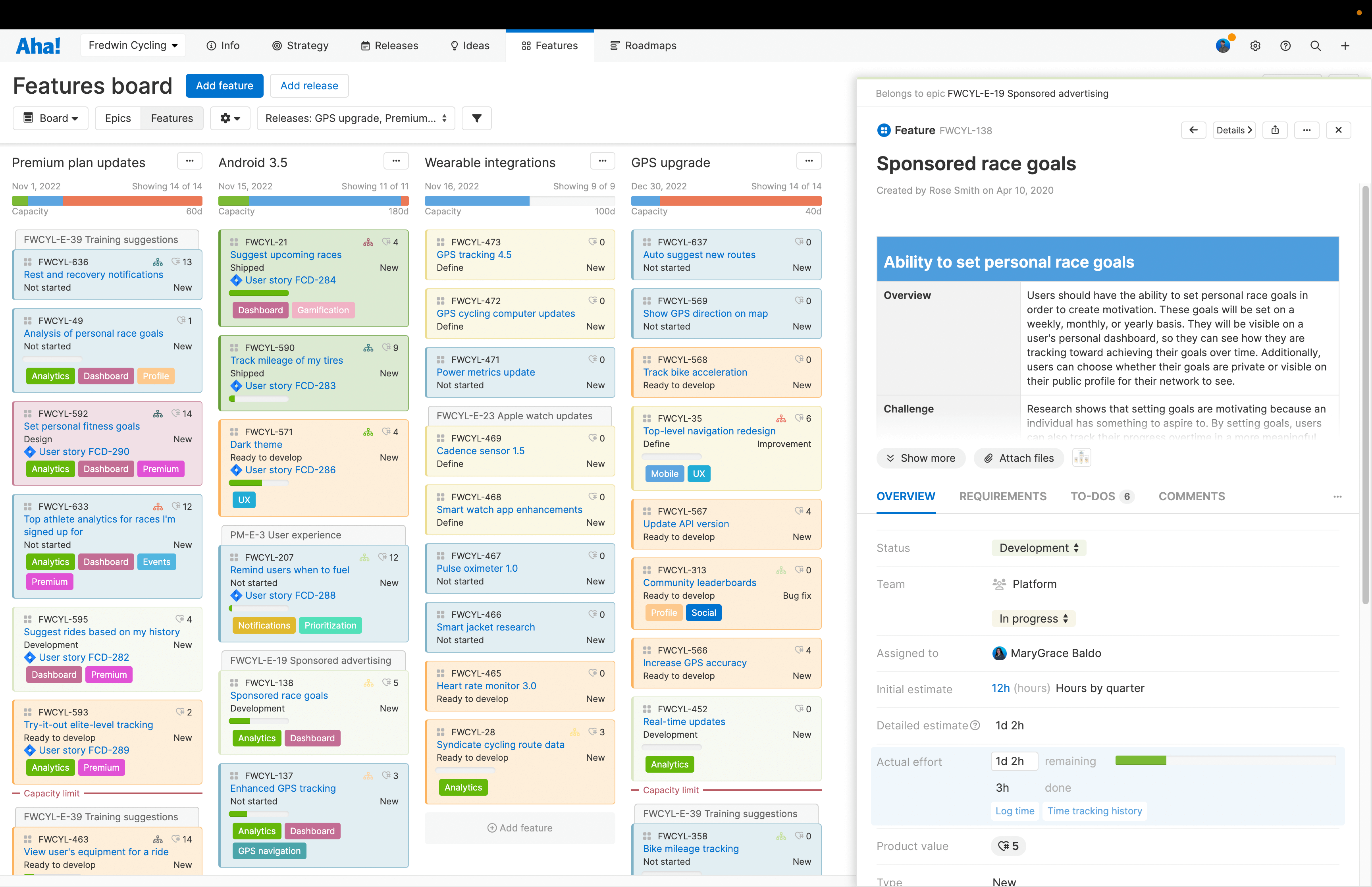
Task: Click the Add release button
Action: point(309,85)
